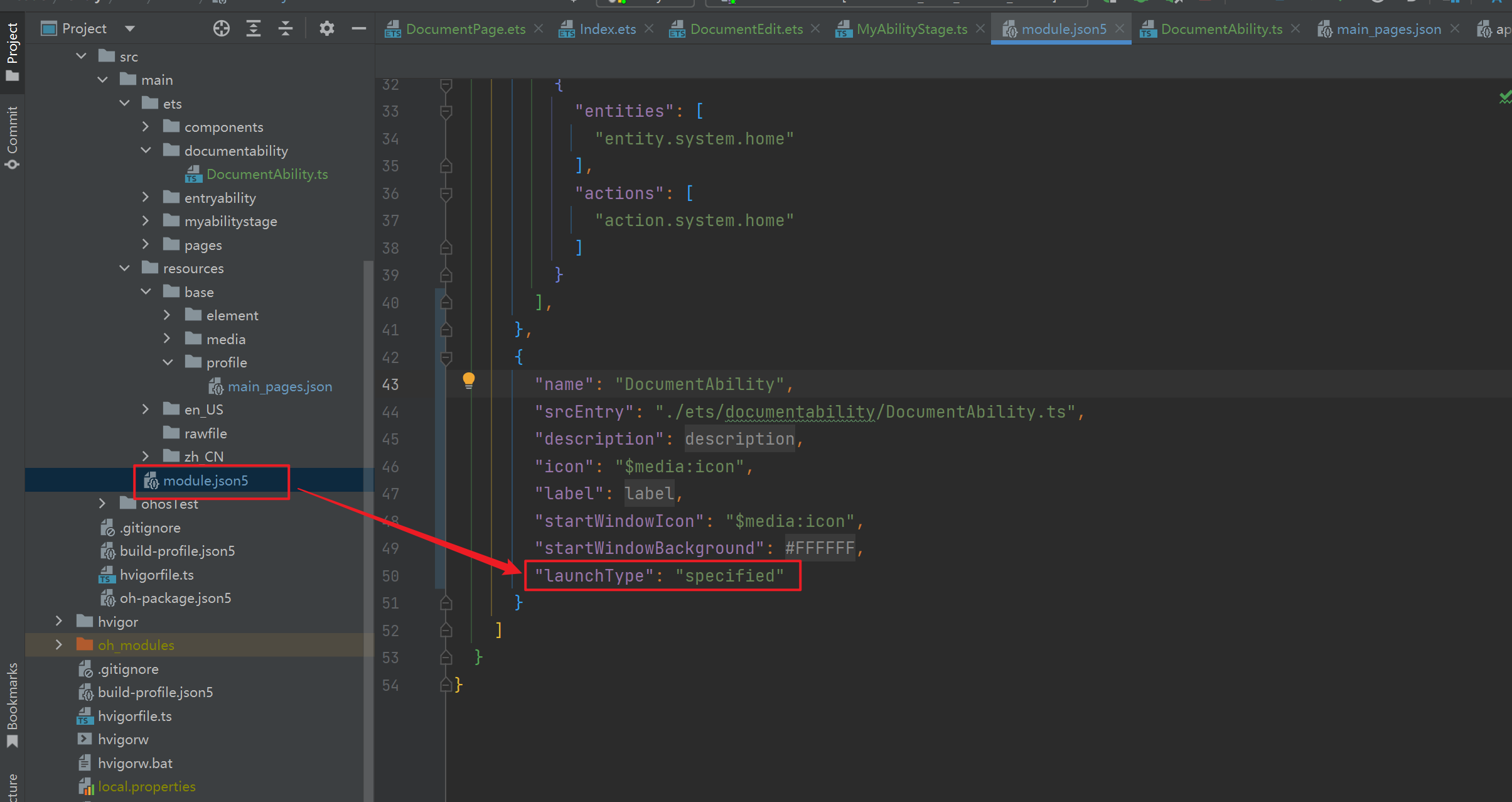Click the locate-file target icon in Project panel
The height and width of the screenshot is (802, 1512).
point(221,28)
